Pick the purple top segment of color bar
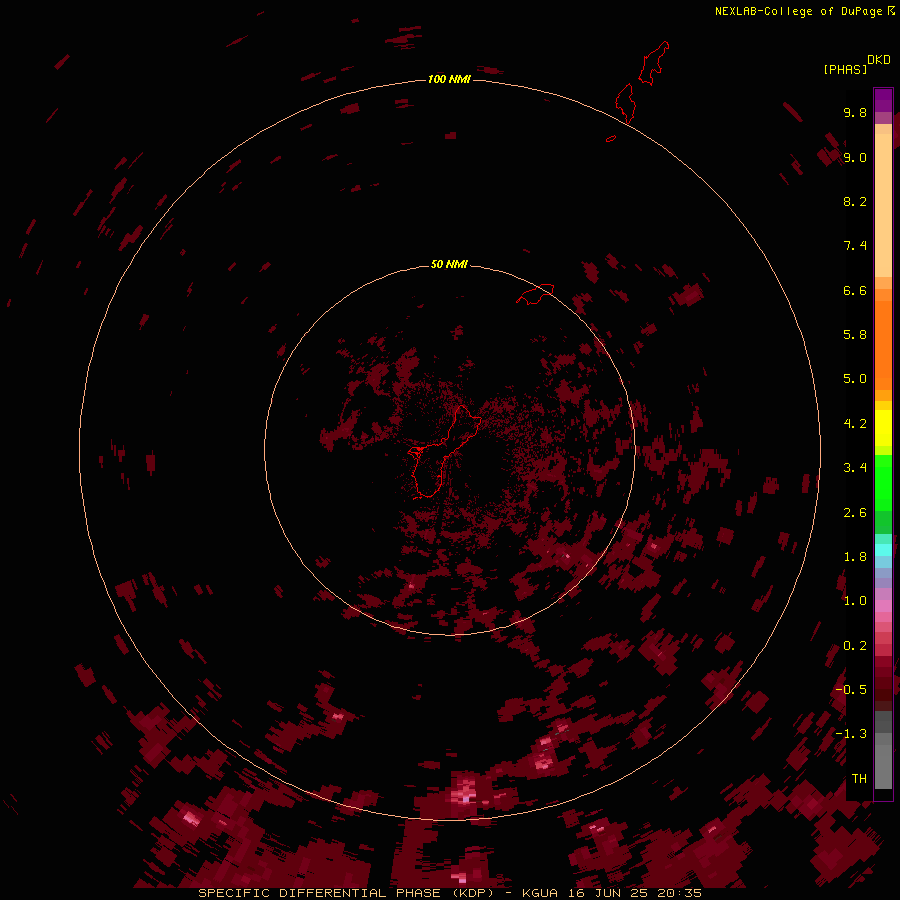The height and width of the screenshot is (900, 900). 883,100
